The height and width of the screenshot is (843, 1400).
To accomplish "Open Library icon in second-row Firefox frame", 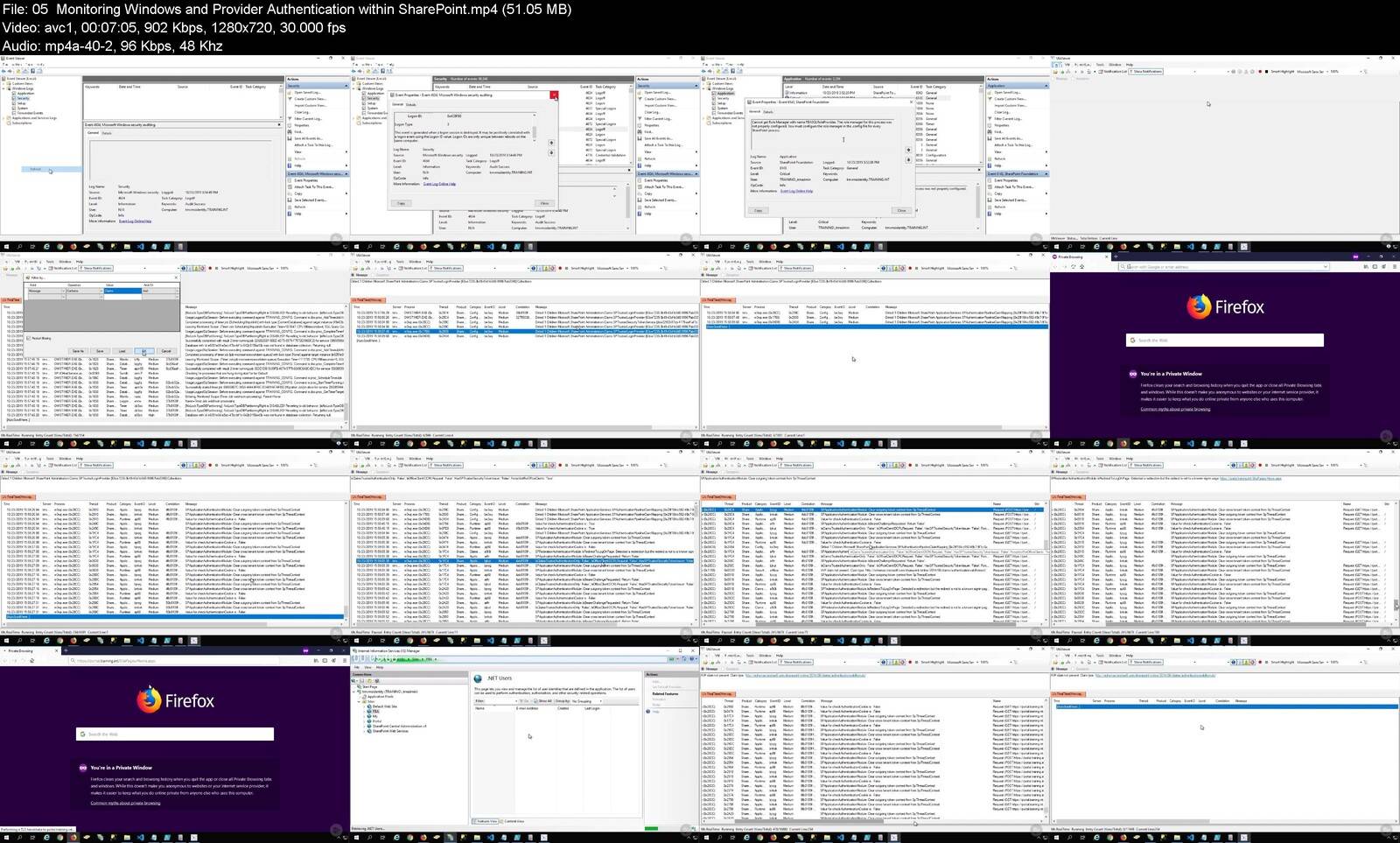I will [1365, 267].
